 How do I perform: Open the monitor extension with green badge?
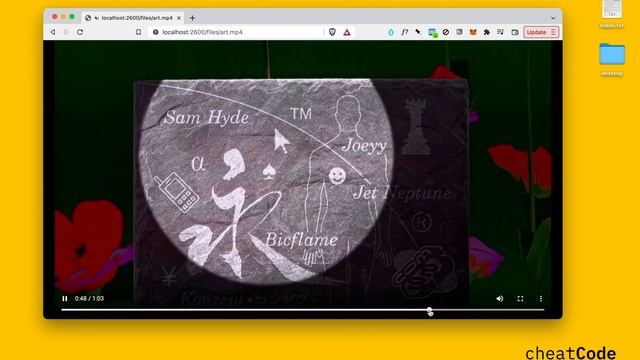click(x=433, y=32)
